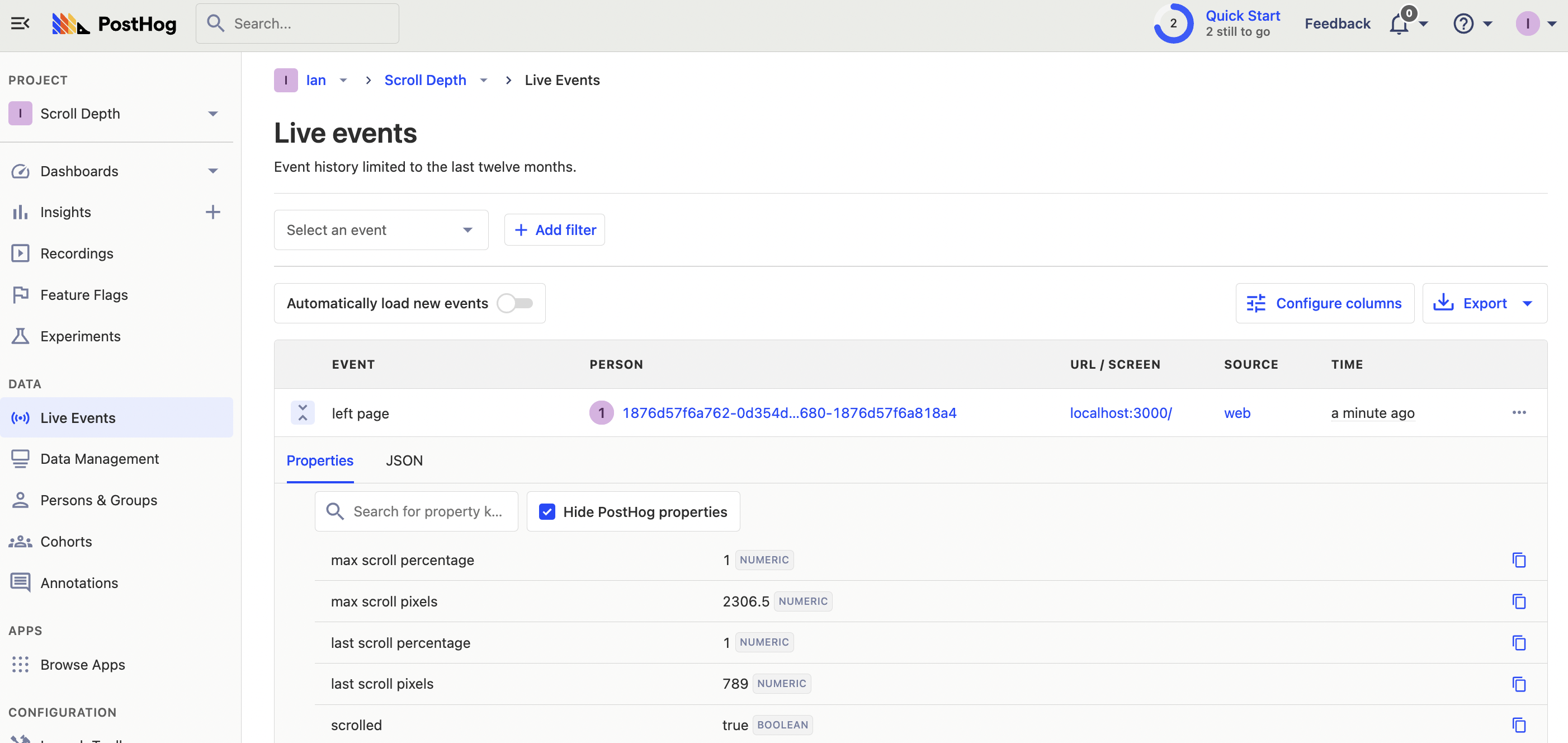Open the localhost:3000/ URL link
Screen dimensions: 1568x743
pos(1121,413)
